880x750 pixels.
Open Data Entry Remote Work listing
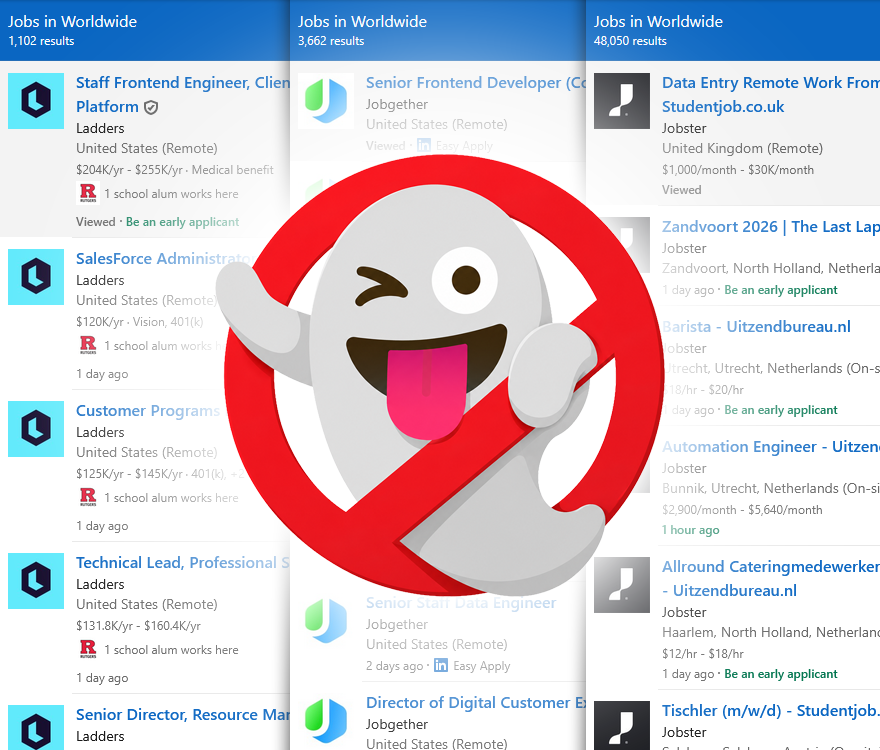(771, 94)
